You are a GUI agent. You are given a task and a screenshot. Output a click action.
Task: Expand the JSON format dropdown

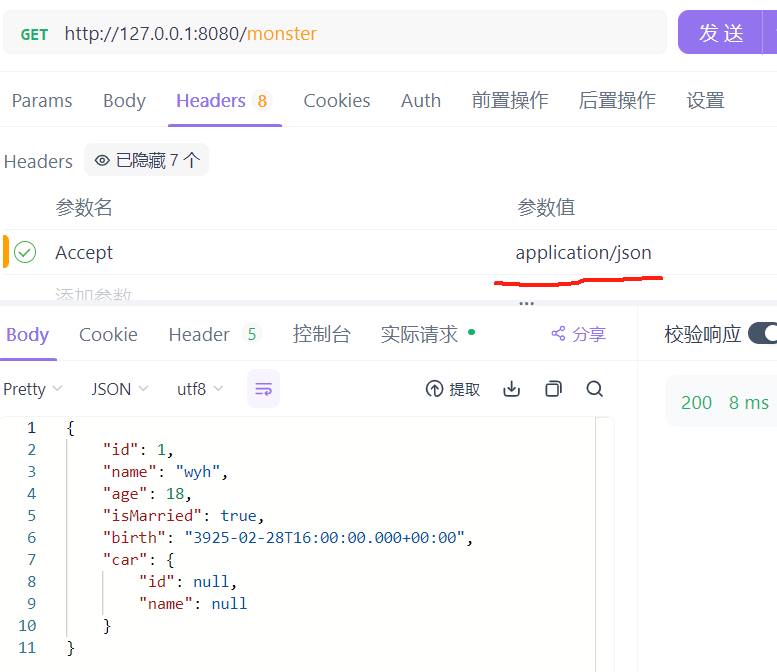(x=119, y=389)
